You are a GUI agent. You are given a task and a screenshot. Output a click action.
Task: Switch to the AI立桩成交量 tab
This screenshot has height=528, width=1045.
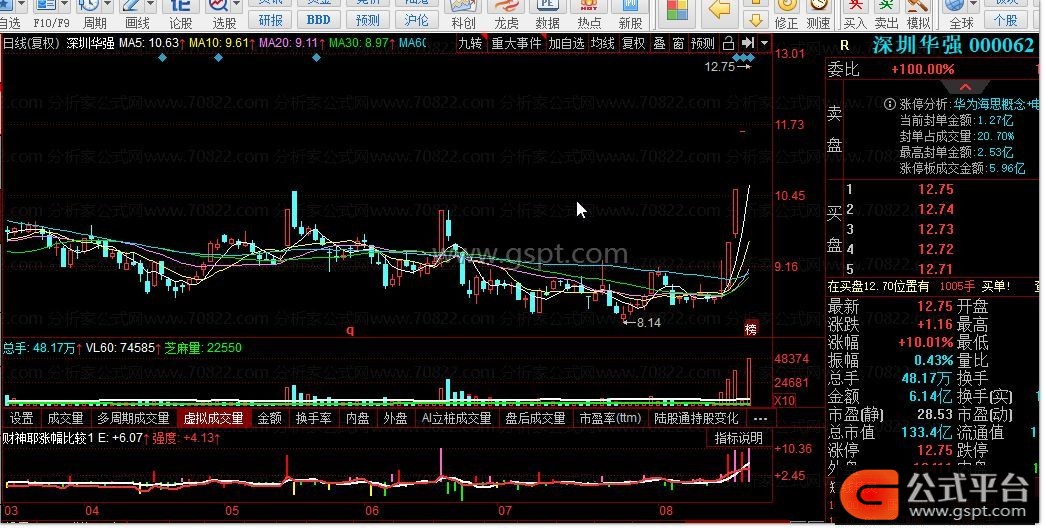(457, 419)
